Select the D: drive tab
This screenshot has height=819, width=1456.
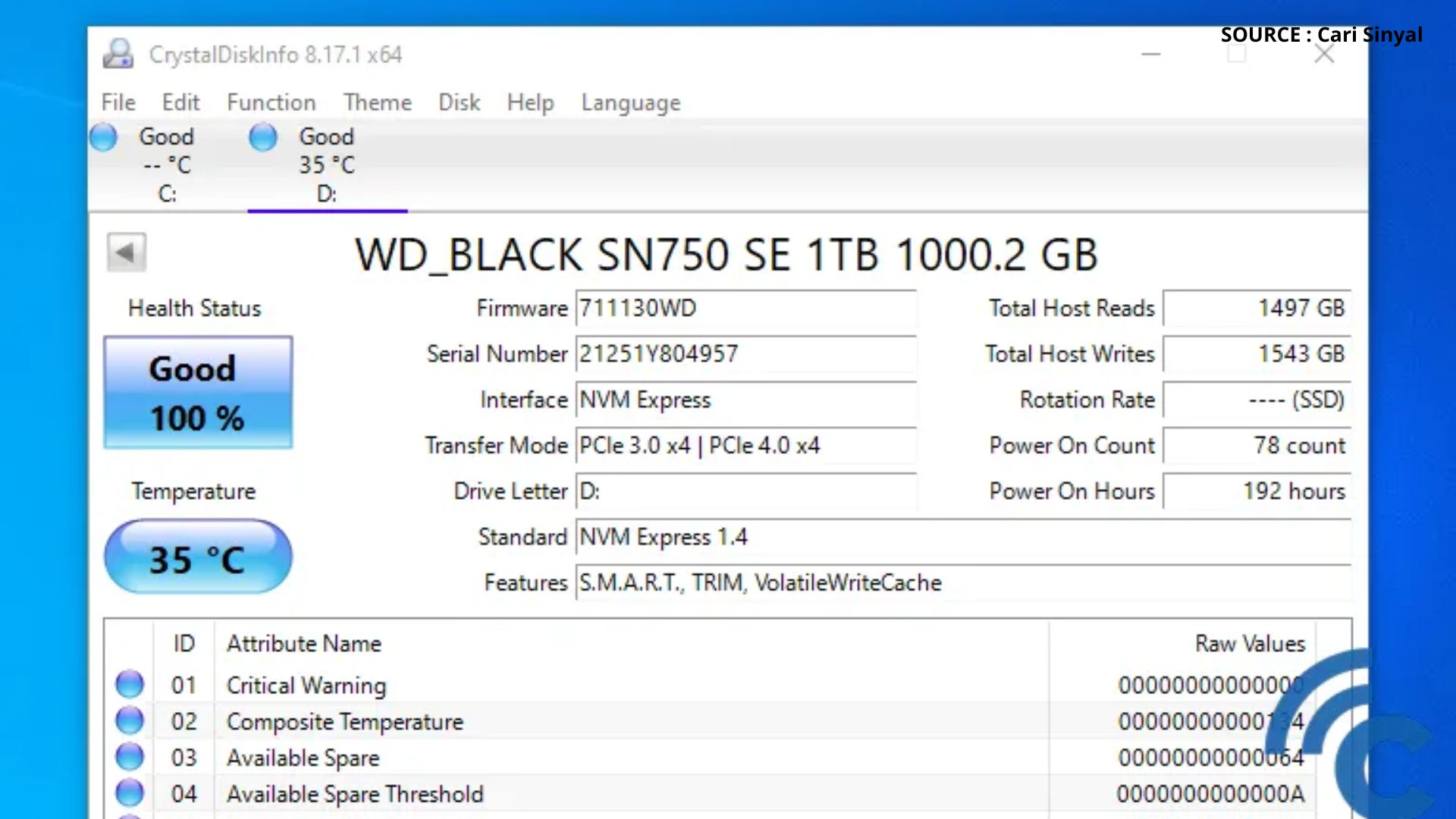pos(327,165)
